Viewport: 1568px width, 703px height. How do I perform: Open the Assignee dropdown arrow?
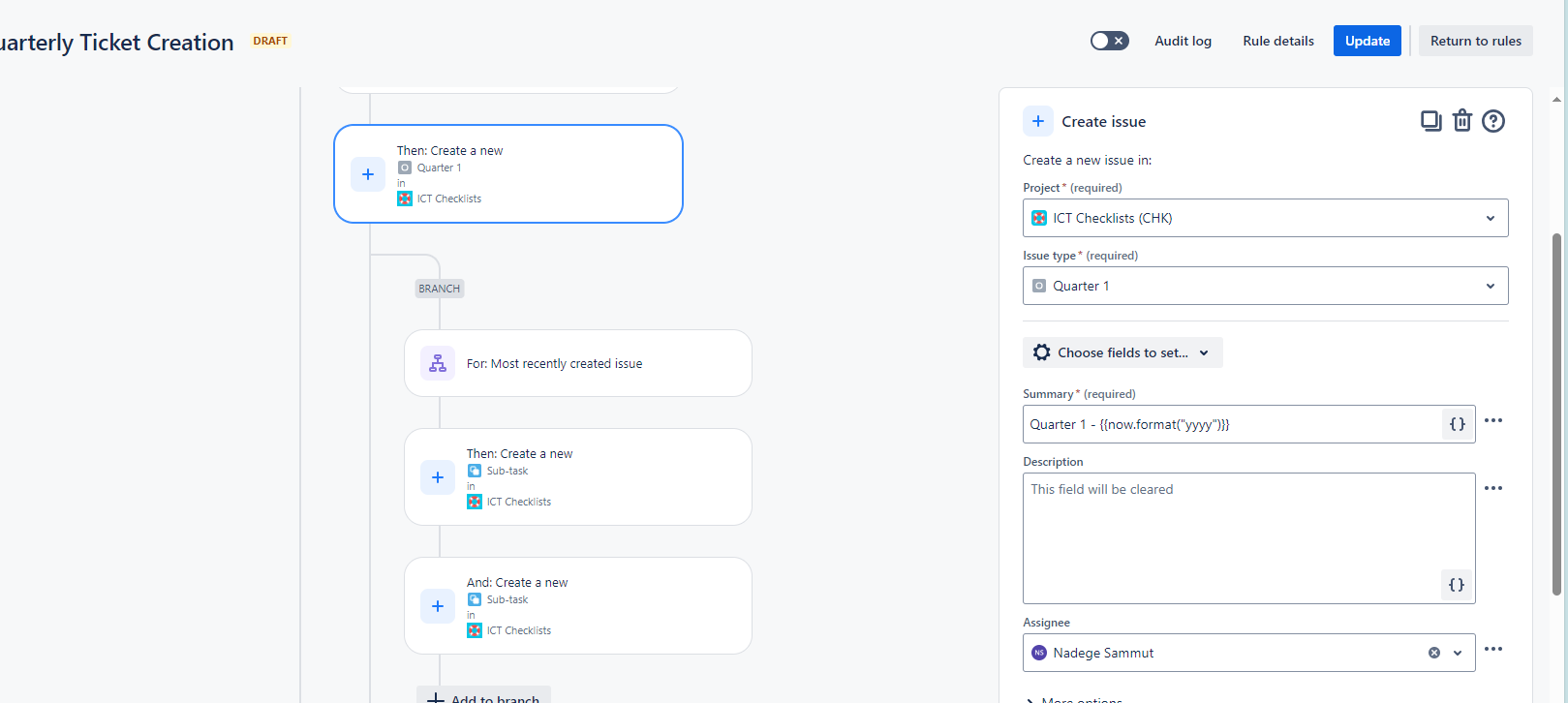tap(1458, 653)
